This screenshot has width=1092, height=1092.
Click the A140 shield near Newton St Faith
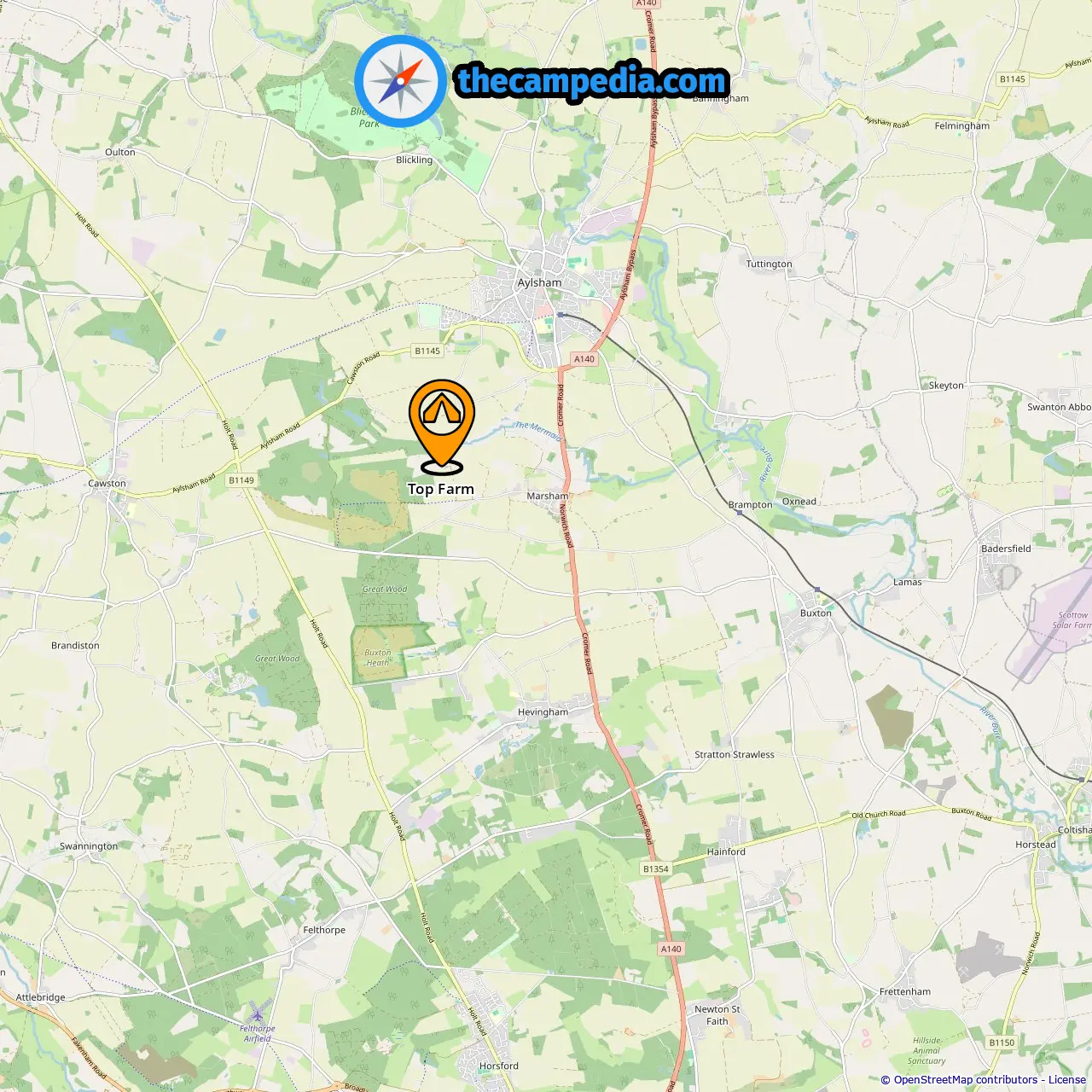pos(671,949)
